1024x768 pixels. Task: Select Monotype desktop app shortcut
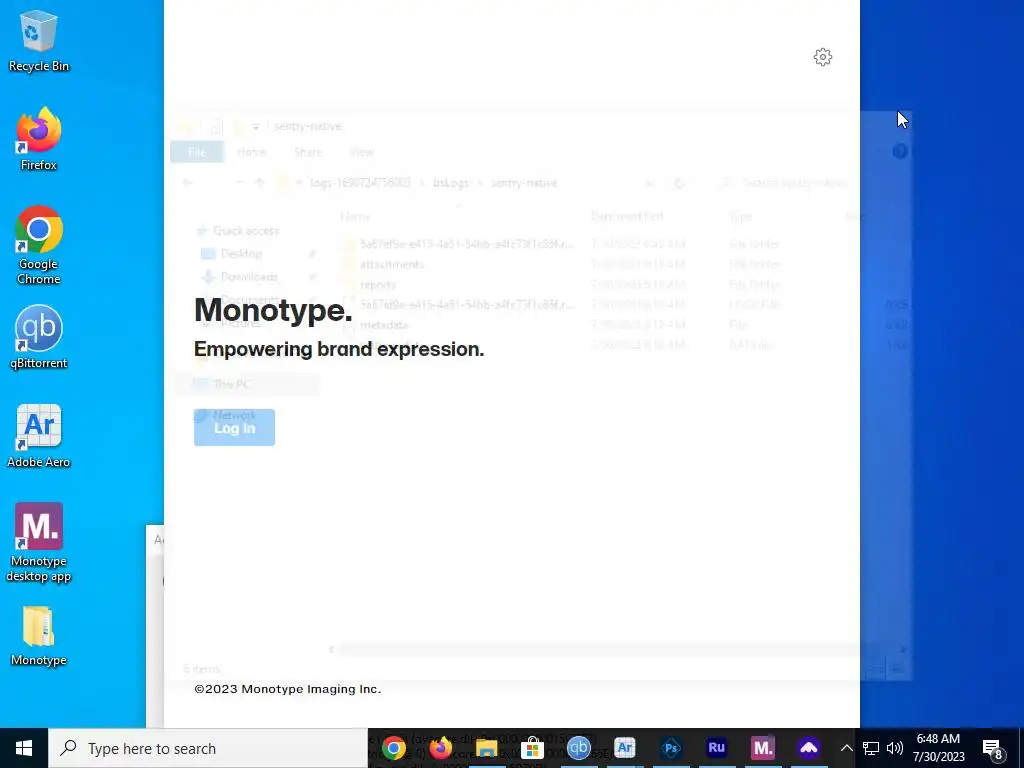[x=39, y=543]
